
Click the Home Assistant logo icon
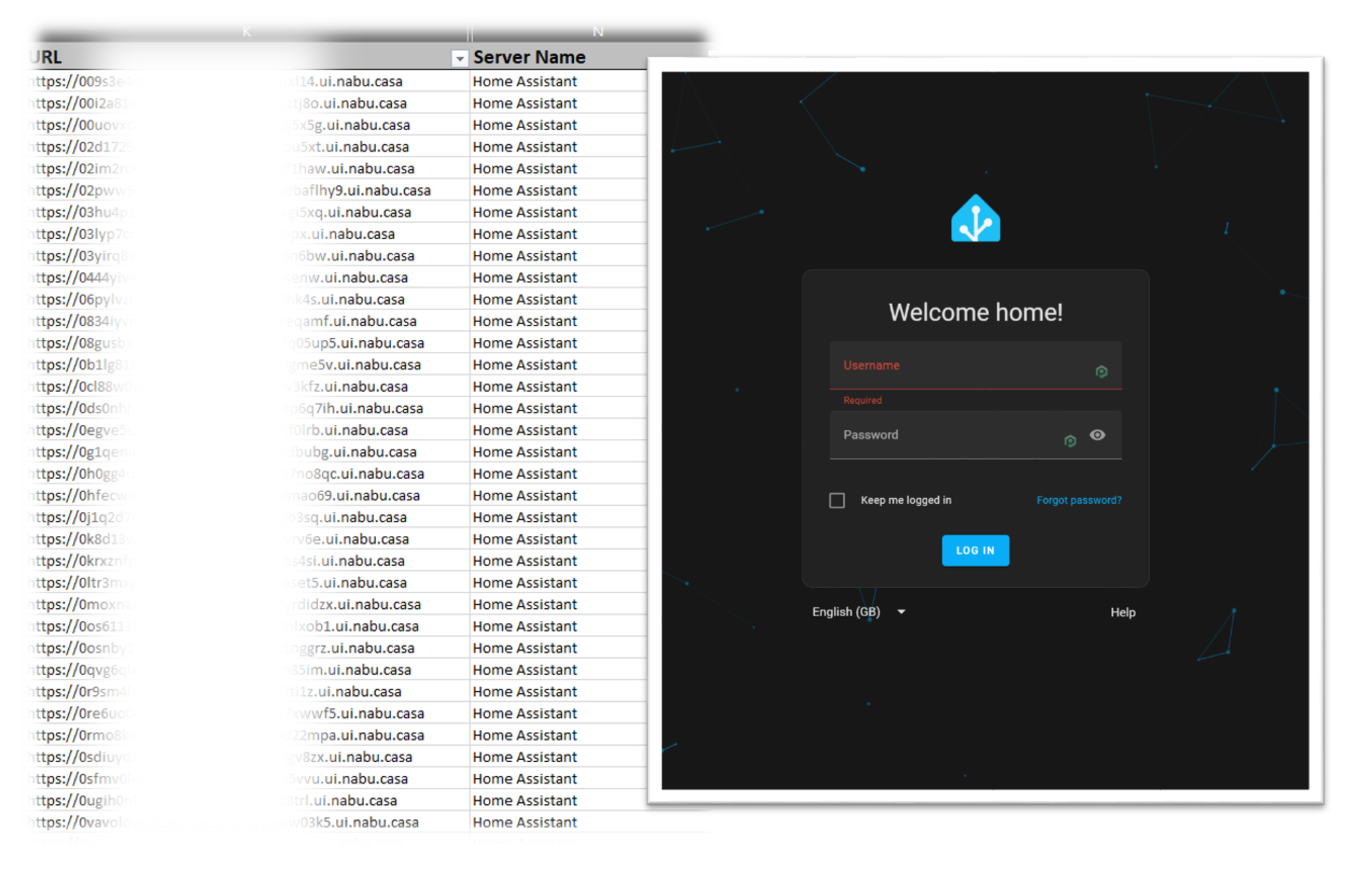(975, 218)
